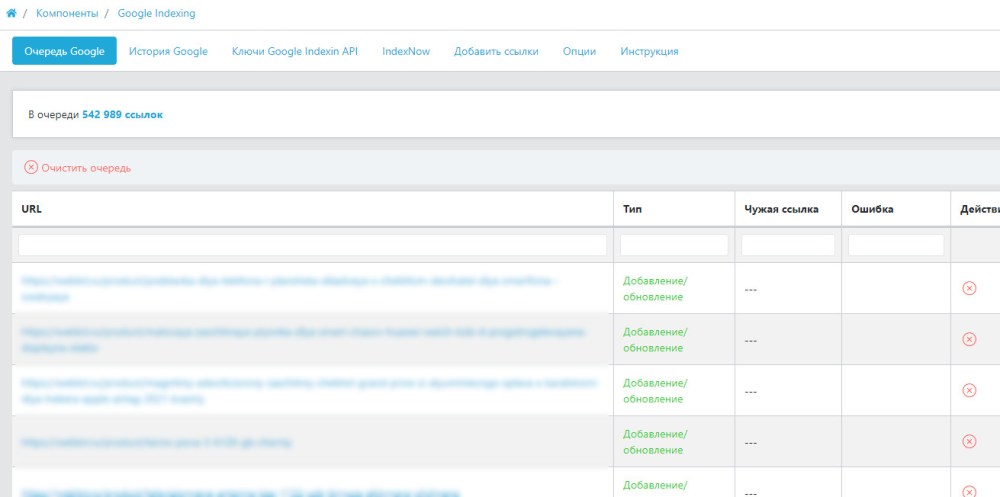Delete the first queue row with red X
The height and width of the screenshot is (497, 1000).
(969, 288)
